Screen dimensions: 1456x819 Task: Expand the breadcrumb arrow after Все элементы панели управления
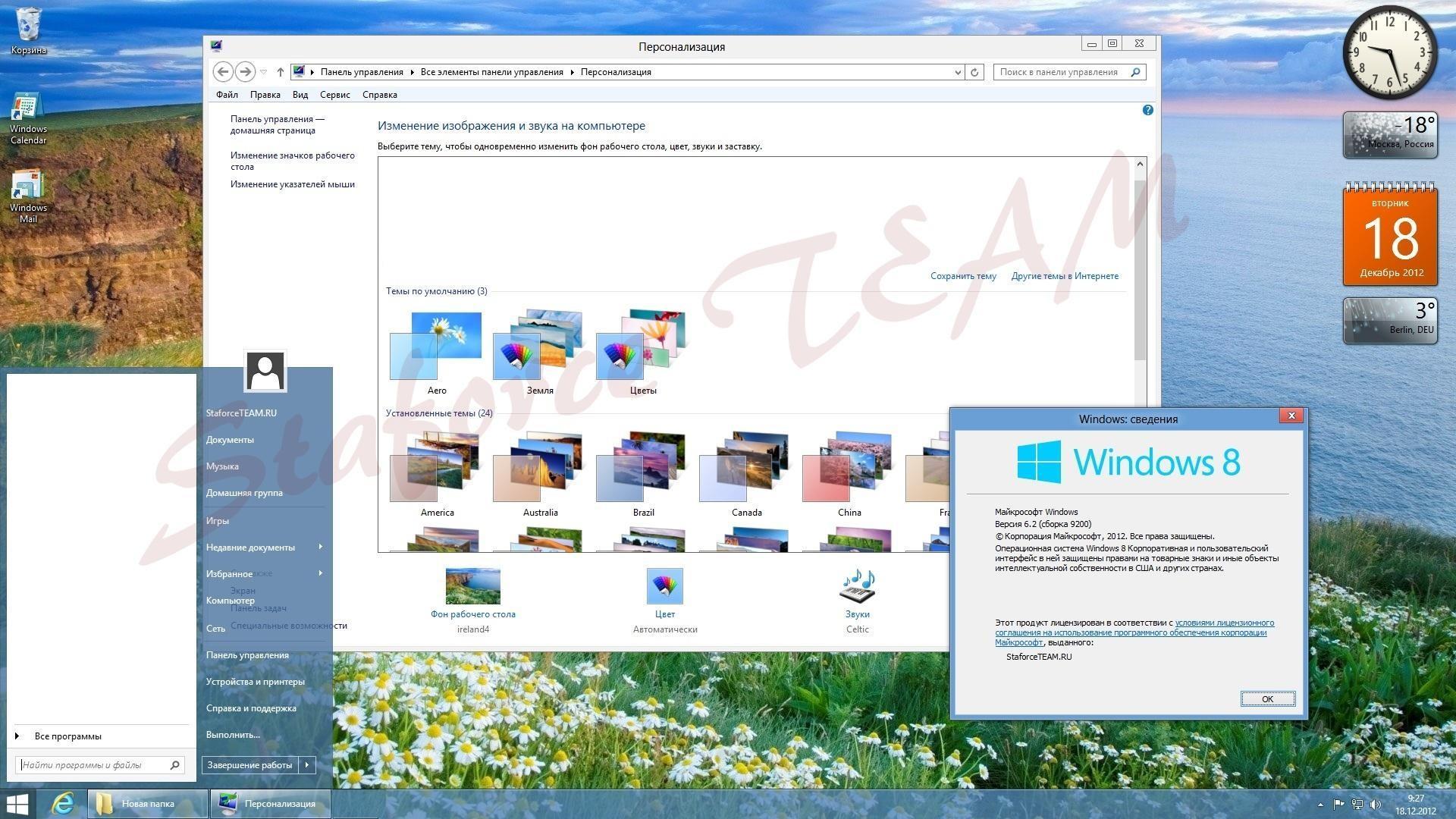[x=573, y=72]
